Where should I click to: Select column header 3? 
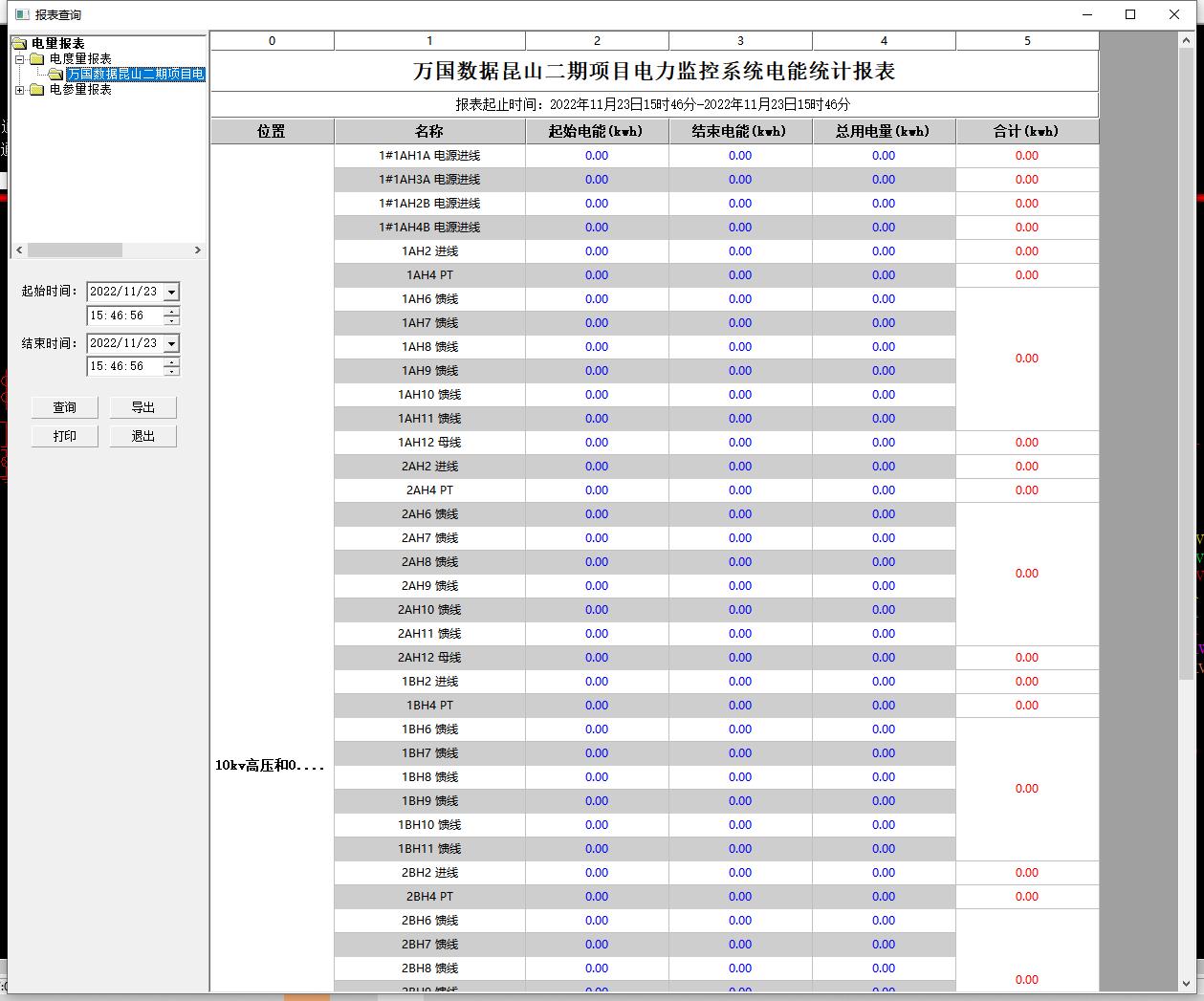(x=741, y=41)
